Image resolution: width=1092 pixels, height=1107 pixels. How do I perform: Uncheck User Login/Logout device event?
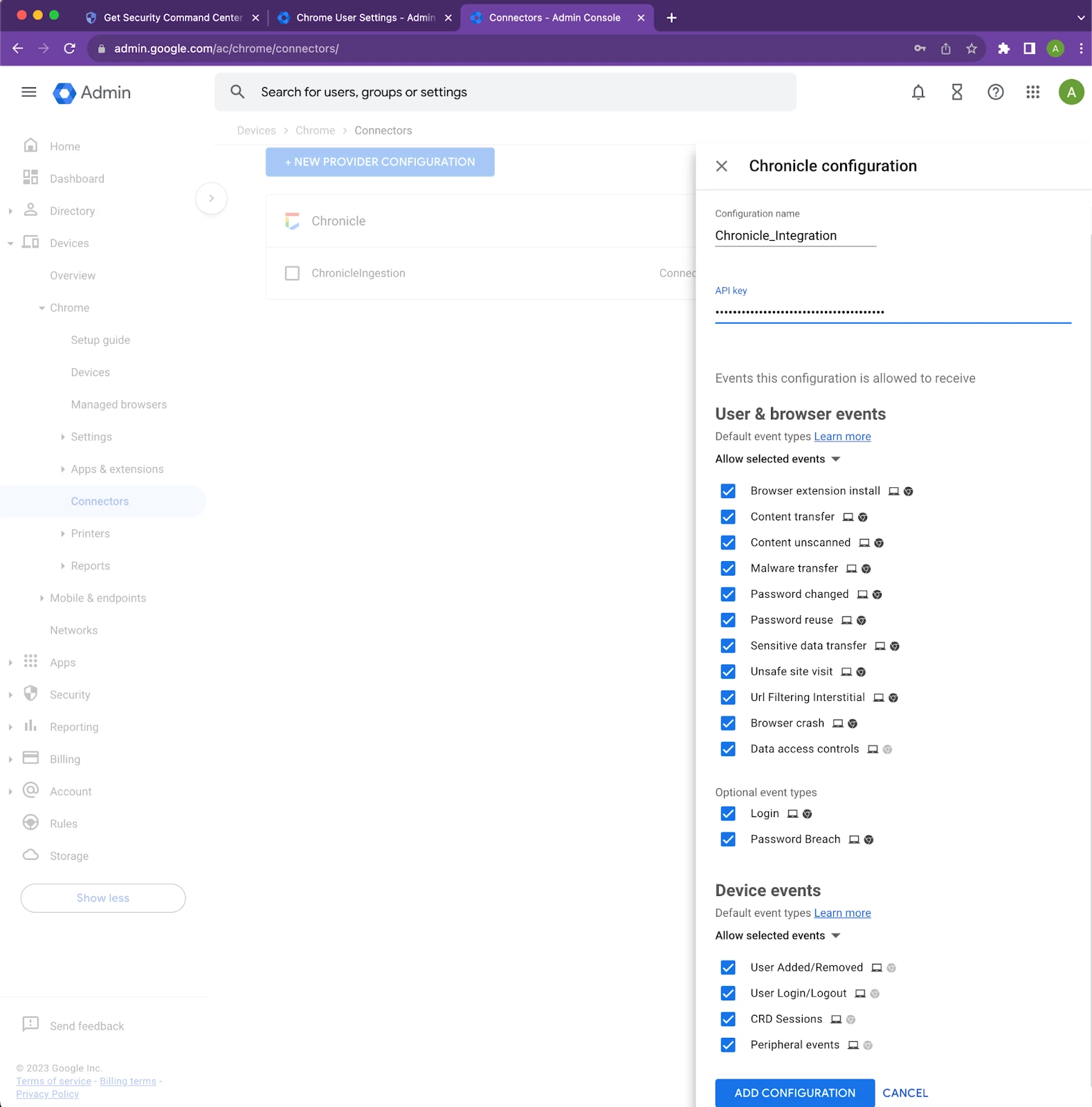728,994
